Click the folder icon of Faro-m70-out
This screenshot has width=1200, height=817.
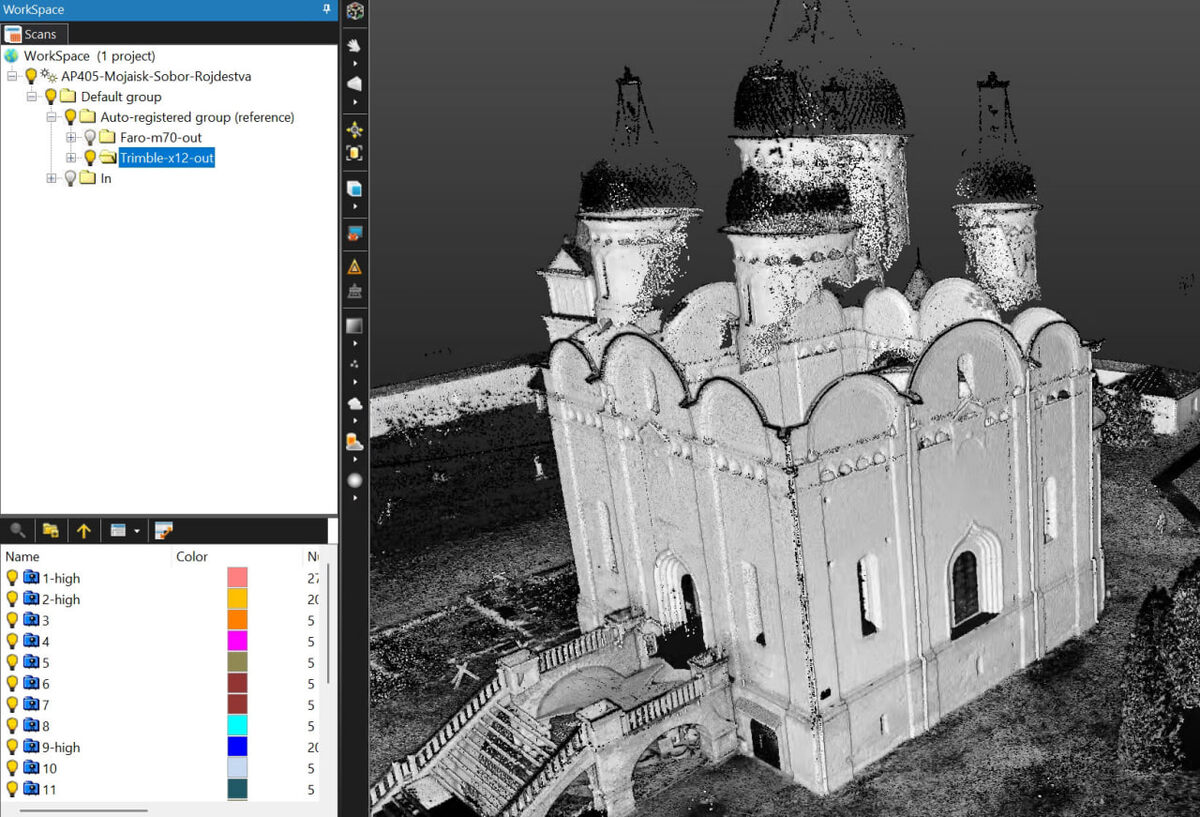(107, 137)
